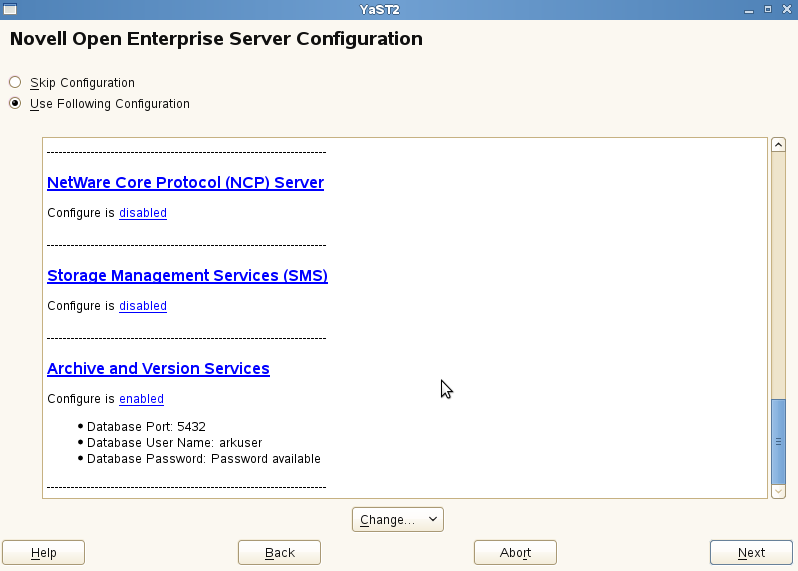
Task: Proceed by clicking the Next button
Action: coord(751,553)
